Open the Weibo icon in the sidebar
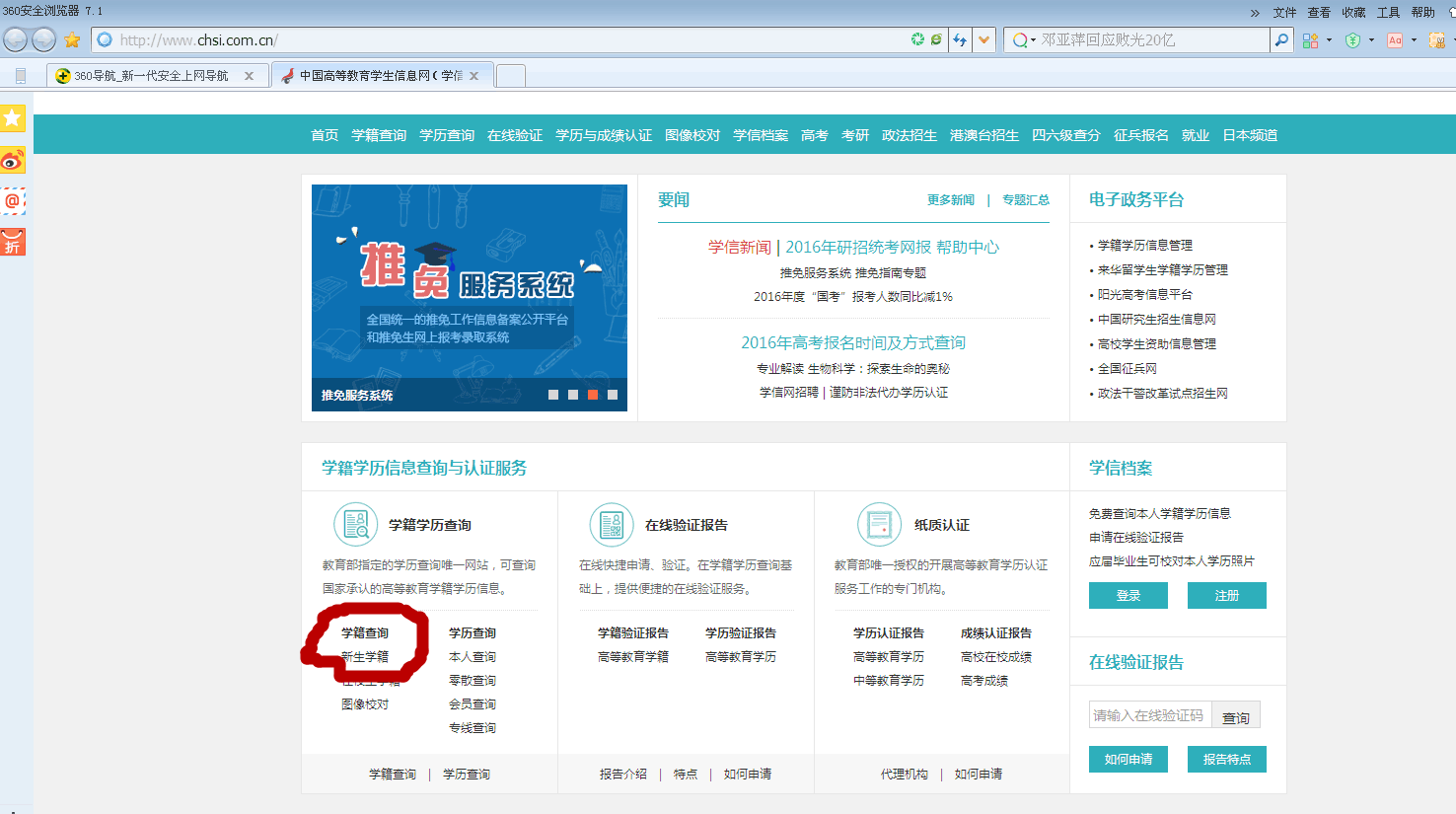The width and height of the screenshot is (1456, 814). [13, 160]
